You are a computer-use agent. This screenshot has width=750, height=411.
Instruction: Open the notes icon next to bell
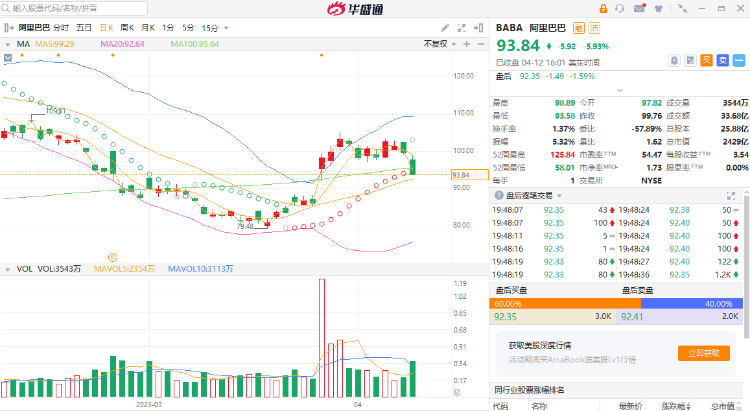click(690, 60)
